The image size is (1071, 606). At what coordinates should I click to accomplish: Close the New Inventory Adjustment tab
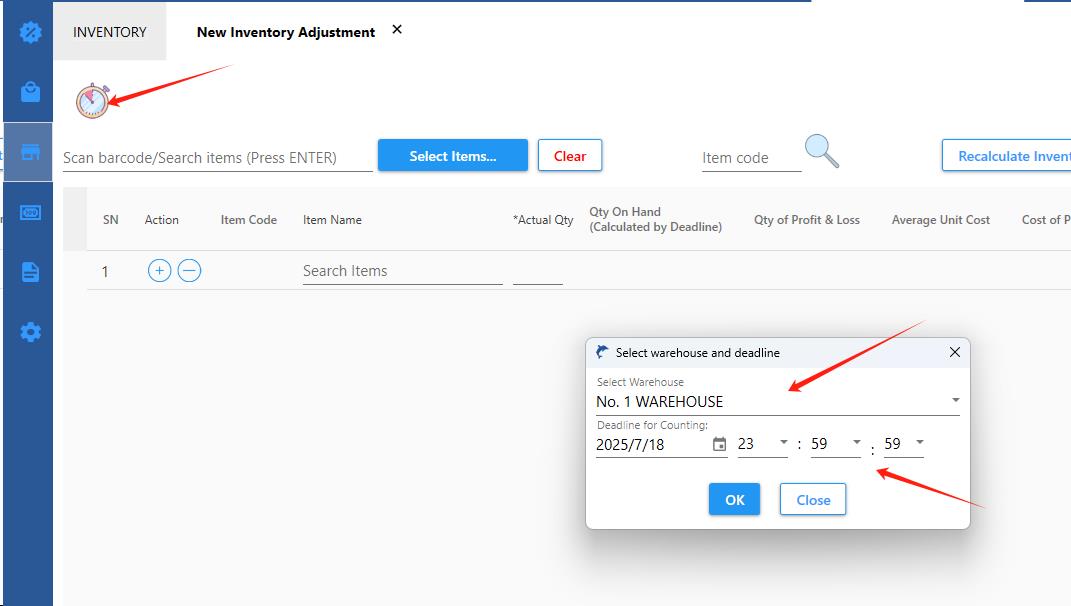pos(397,30)
